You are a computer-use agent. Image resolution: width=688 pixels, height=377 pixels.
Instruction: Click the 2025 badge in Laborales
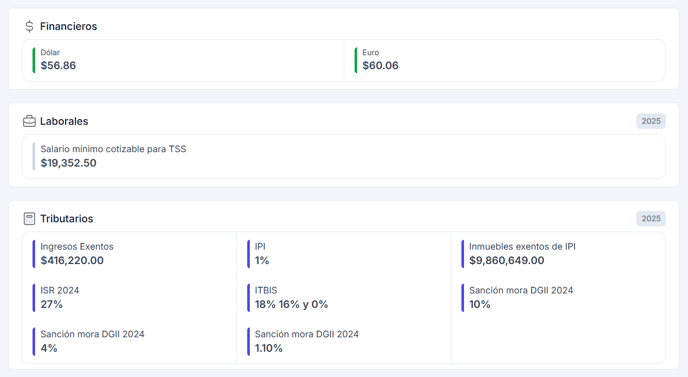651,121
